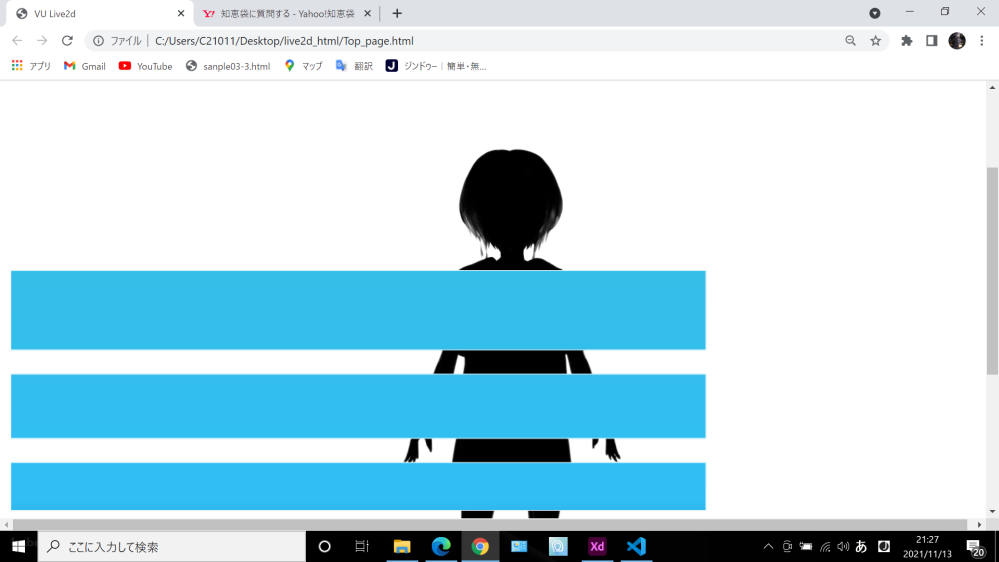Open a new tab with plus button
This screenshot has width=999, height=562.
[x=397, y=13]
